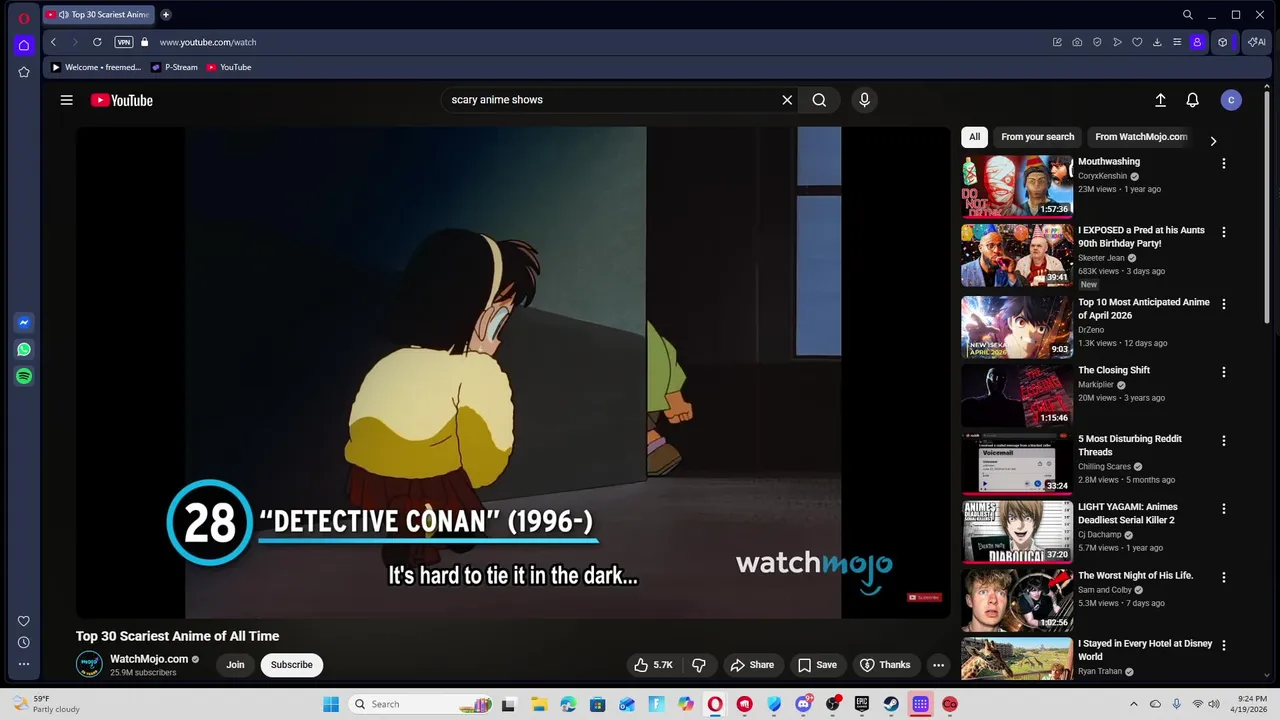This screenshot has width=1280, height=720.
Task: Show more filter chips with the arrow
Action: (1213, 141)
